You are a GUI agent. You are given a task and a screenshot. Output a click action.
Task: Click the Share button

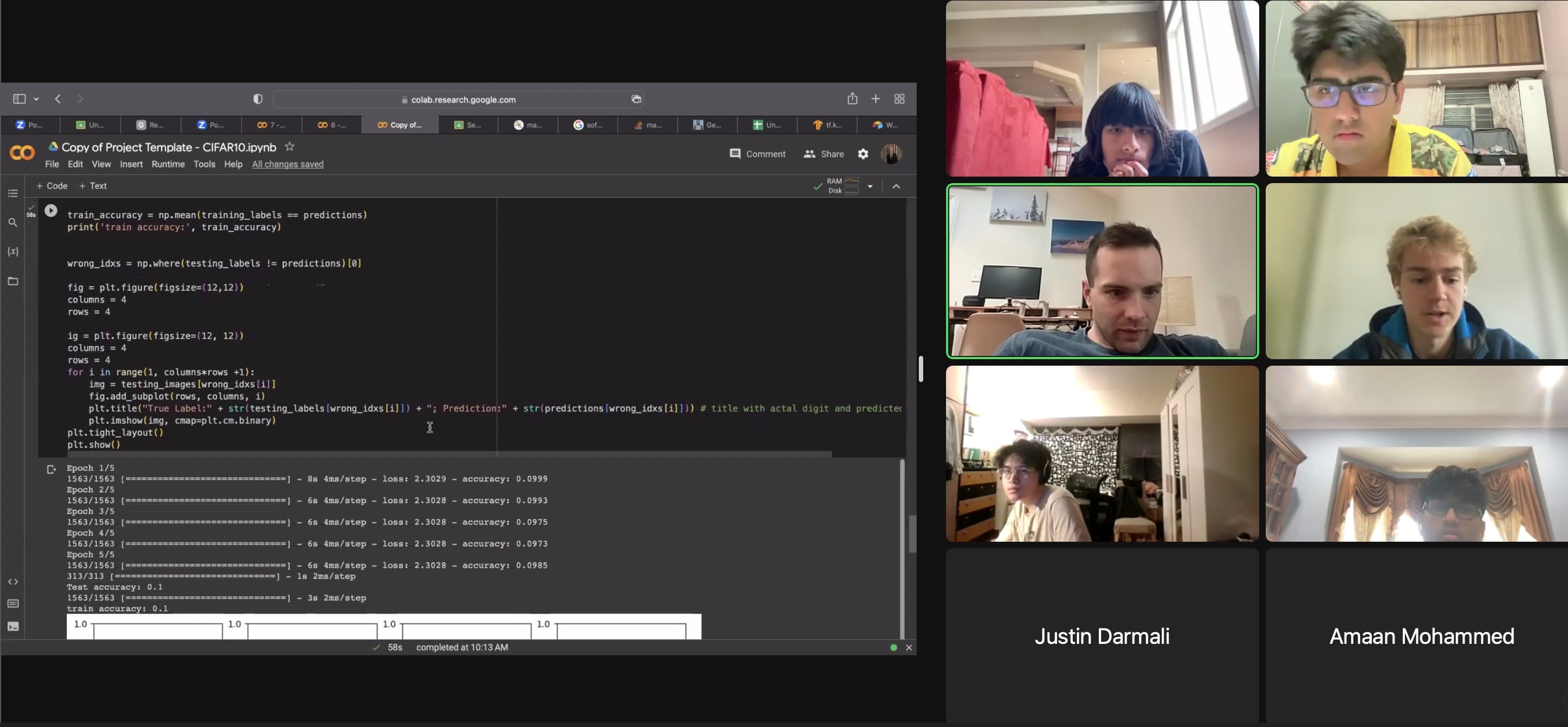pyautogui.click(x=824, y=154)
